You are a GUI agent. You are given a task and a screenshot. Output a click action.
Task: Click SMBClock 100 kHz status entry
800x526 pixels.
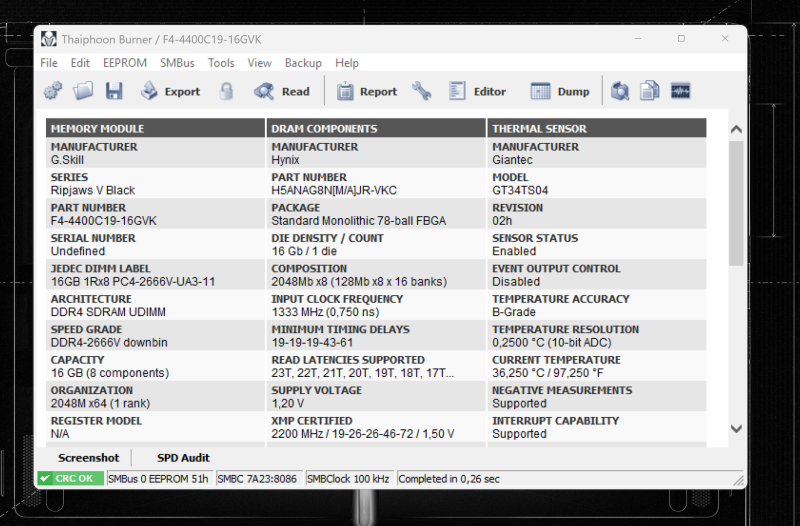coord(348,479)
